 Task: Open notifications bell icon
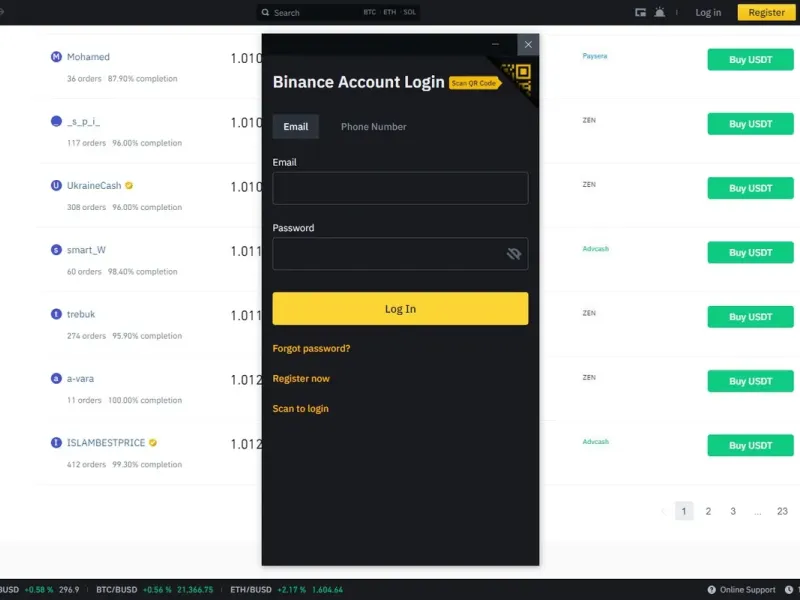(659, 12)
